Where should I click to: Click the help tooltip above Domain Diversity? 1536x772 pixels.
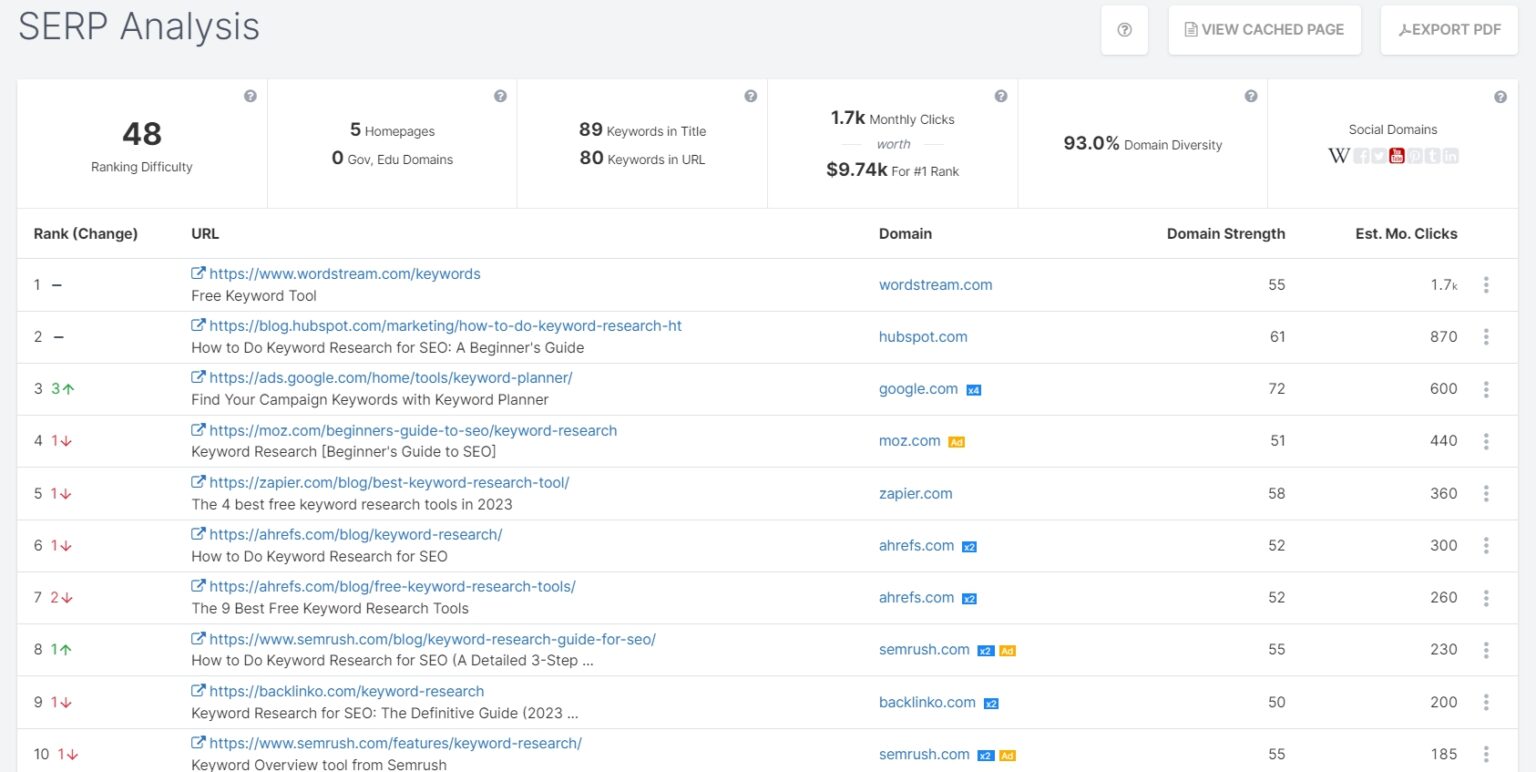coord(1251,95)
